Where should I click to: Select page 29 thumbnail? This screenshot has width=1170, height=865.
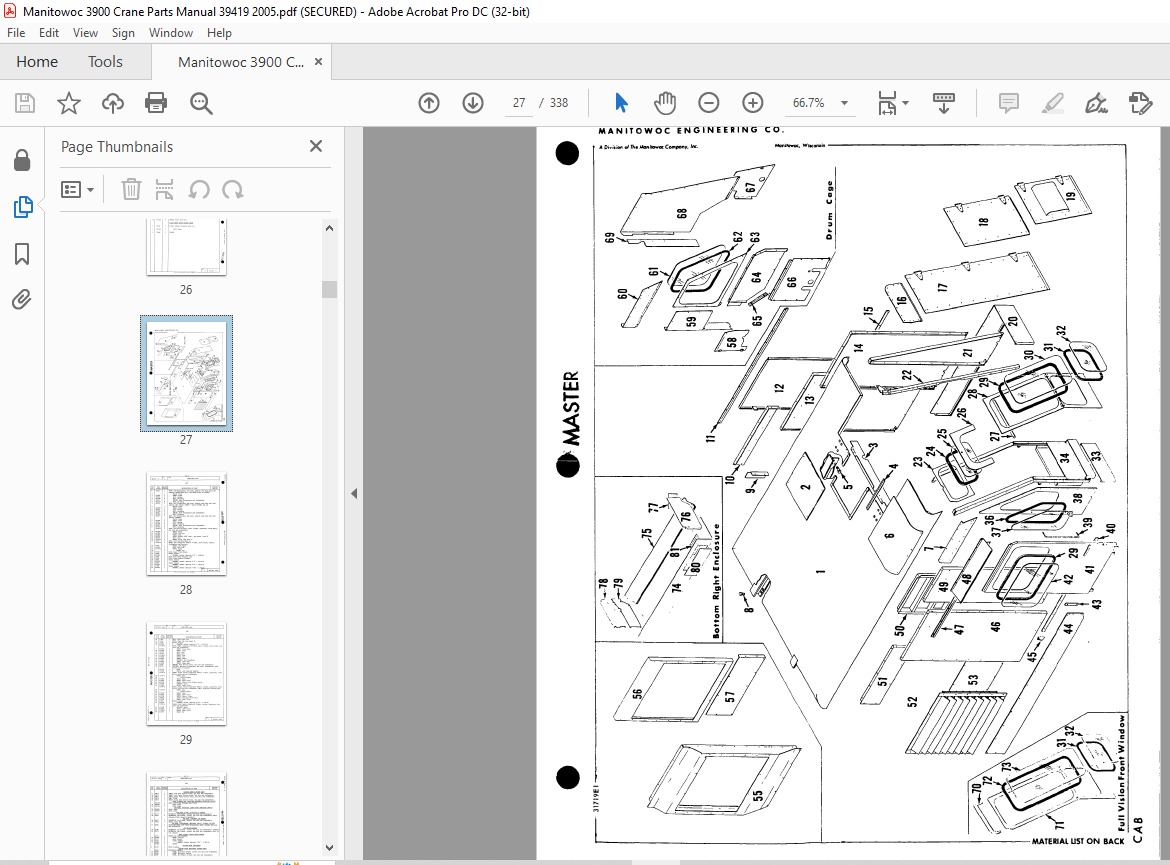(x=187, y=674)
